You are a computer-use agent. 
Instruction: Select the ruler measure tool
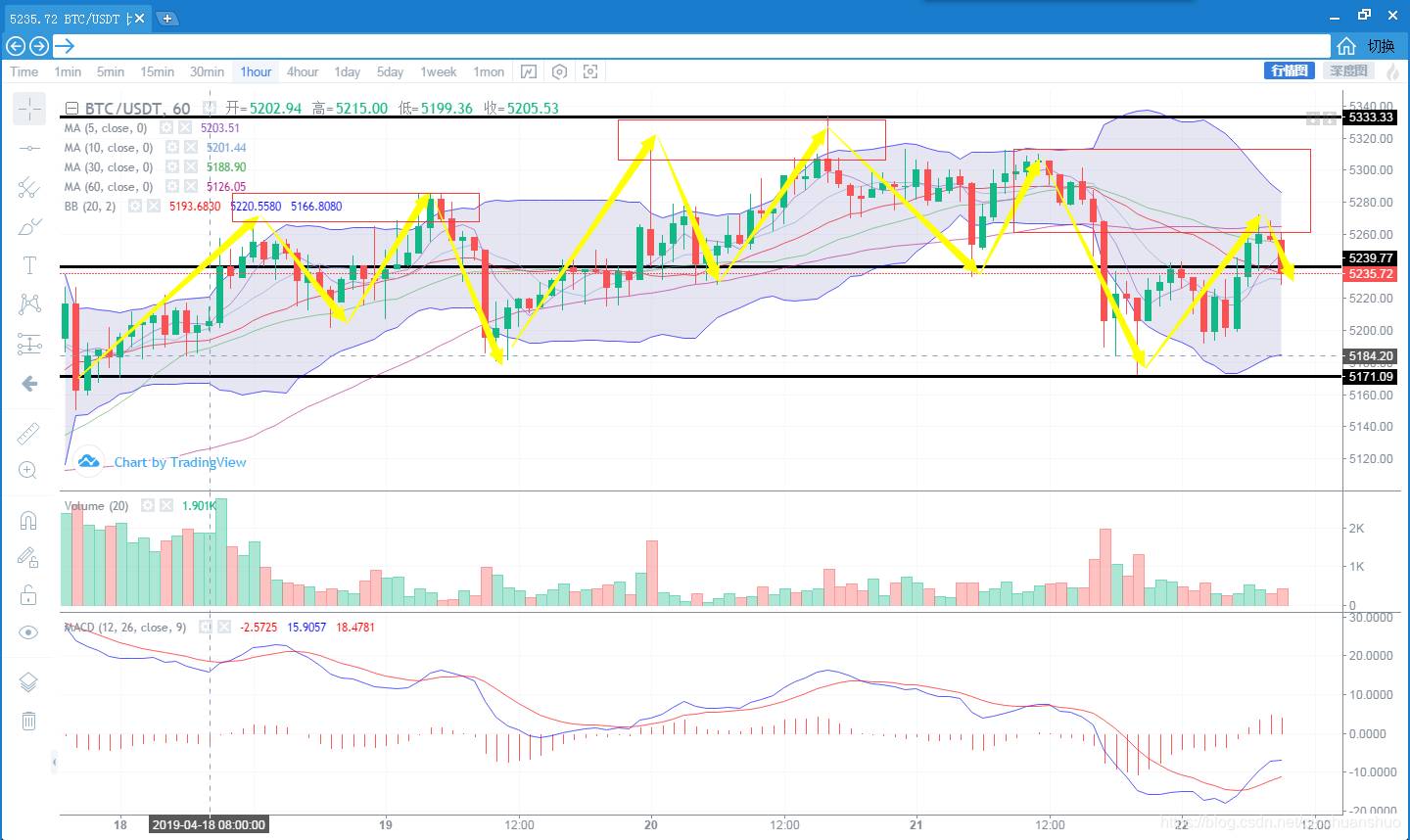29,432
